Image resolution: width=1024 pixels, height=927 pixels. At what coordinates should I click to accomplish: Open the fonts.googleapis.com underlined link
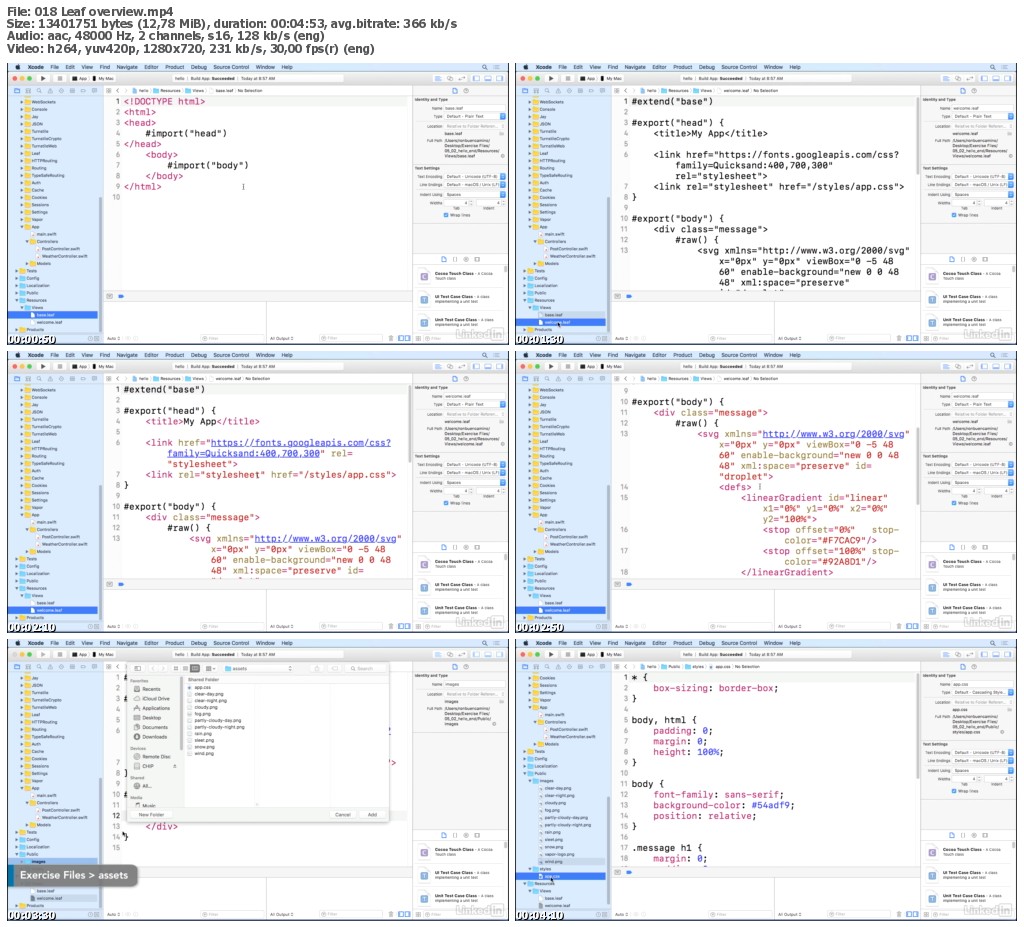(x=300, y=442)
